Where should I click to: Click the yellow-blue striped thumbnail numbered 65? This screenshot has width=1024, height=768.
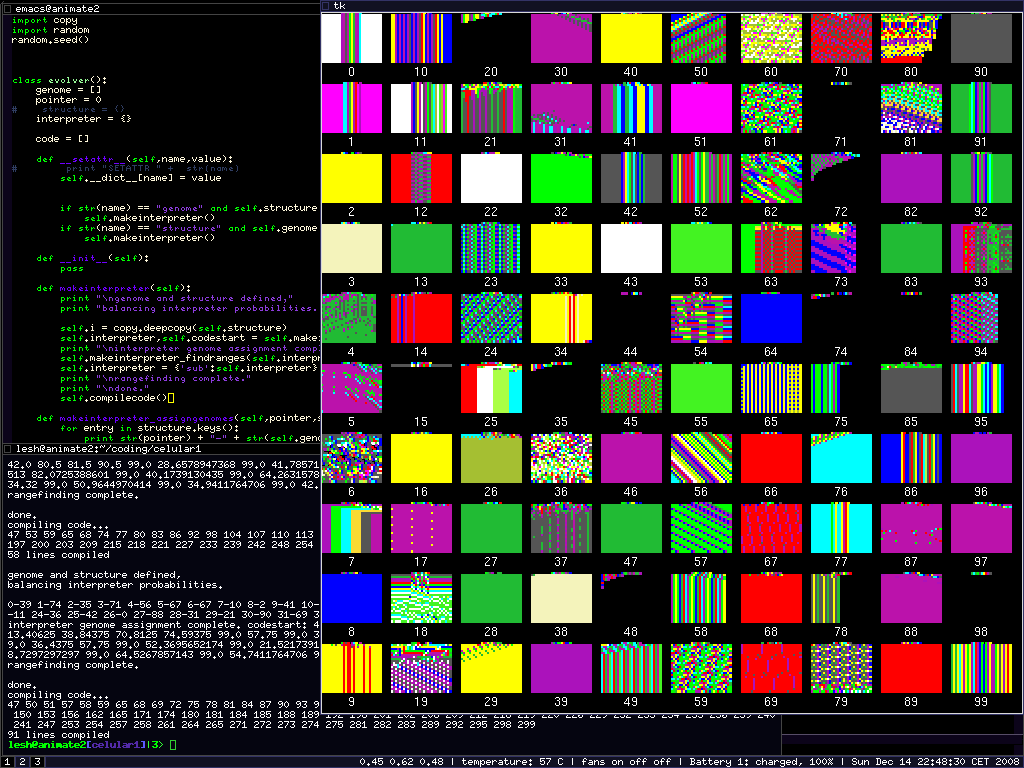[771, 389]
